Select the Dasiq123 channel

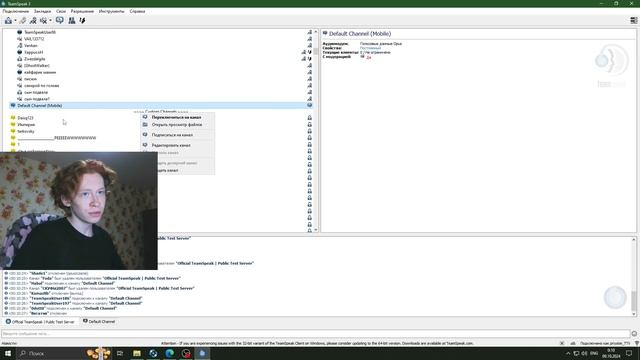(x=25, y=118)
